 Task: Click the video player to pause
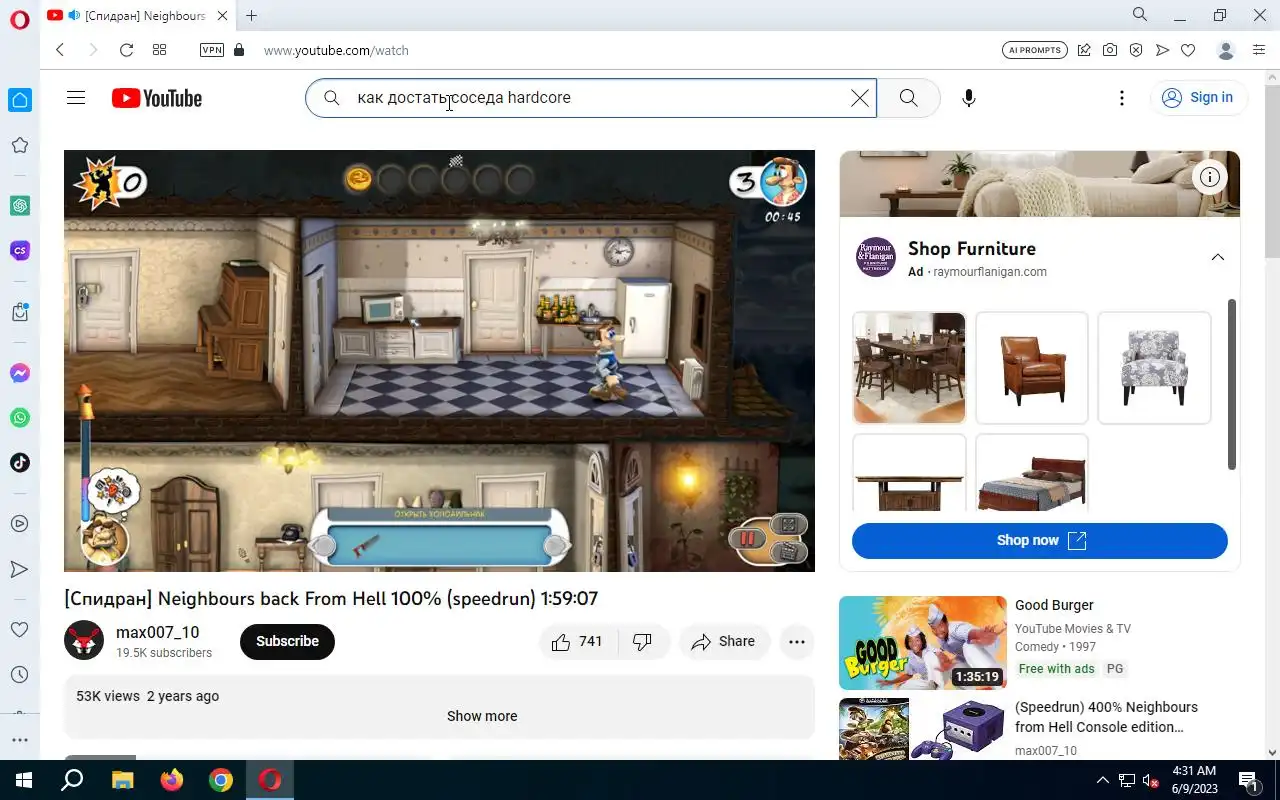(x=439, y=361)
